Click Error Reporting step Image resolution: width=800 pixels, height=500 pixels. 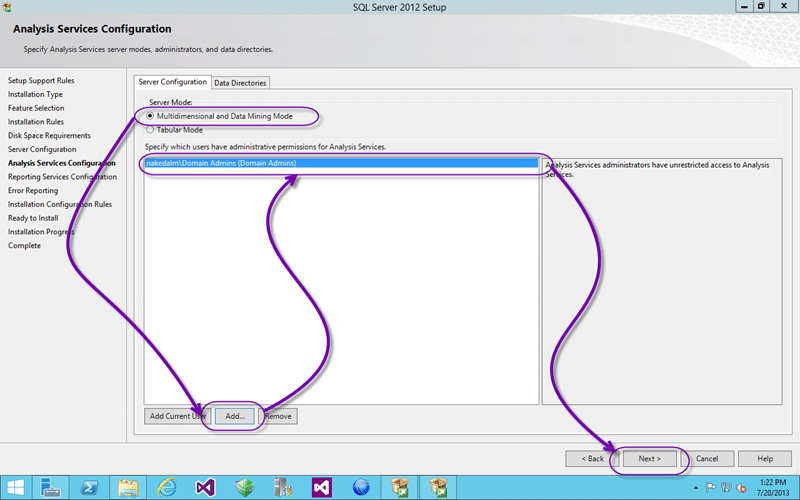[33, 190]
